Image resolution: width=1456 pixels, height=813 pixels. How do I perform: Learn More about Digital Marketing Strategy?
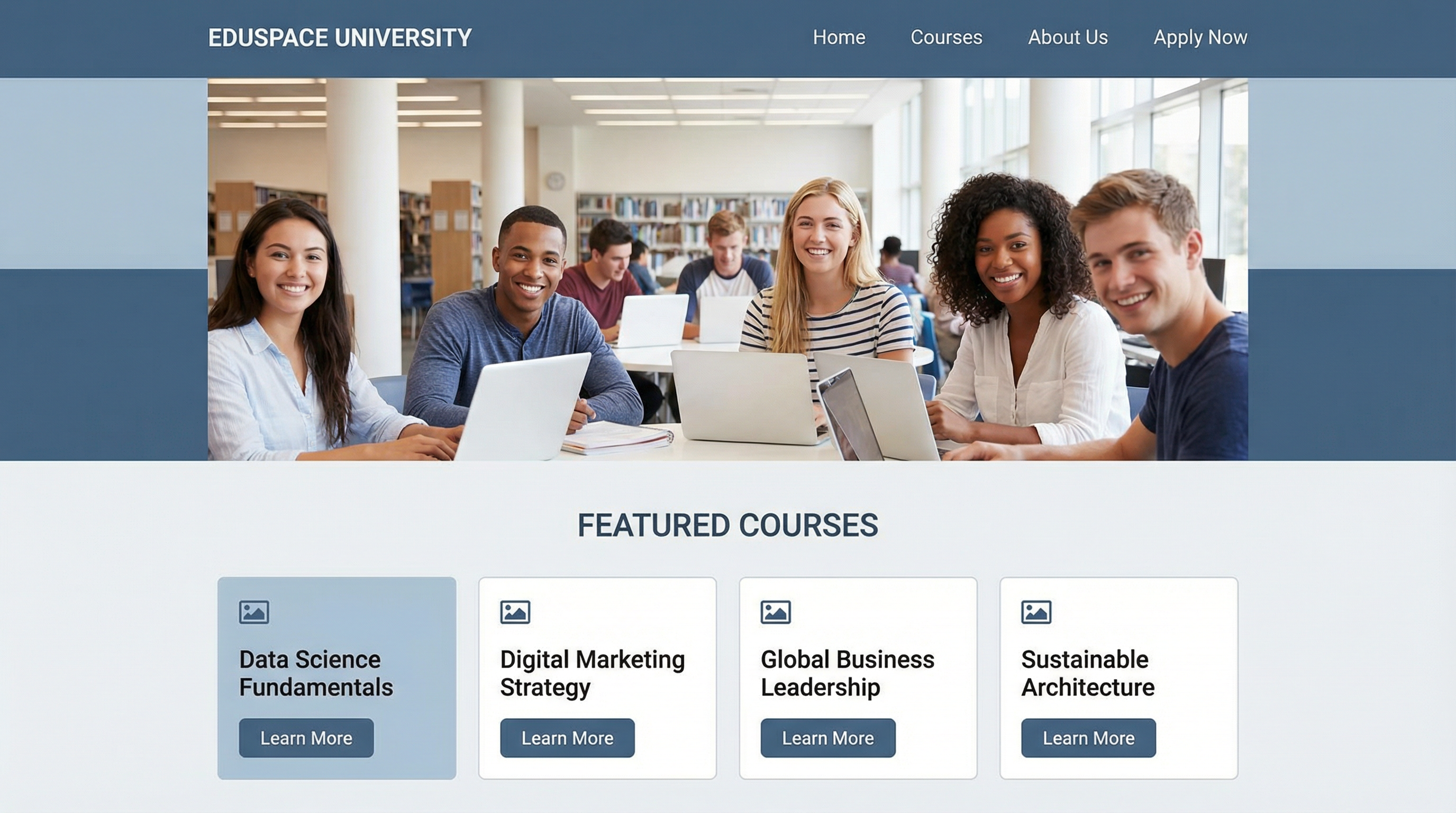click(567, 738)
